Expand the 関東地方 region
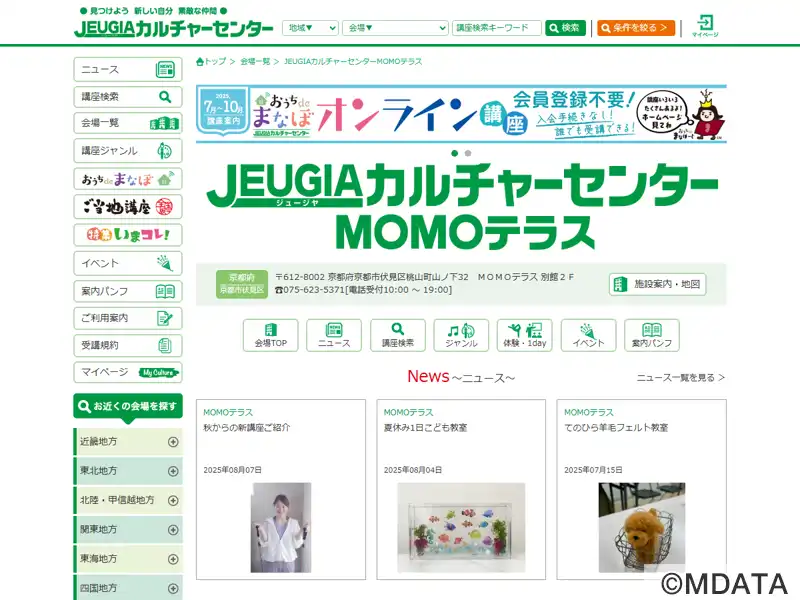Image resolution: width=800 pixels, height=600 pixels. click(x=128, y=529)
